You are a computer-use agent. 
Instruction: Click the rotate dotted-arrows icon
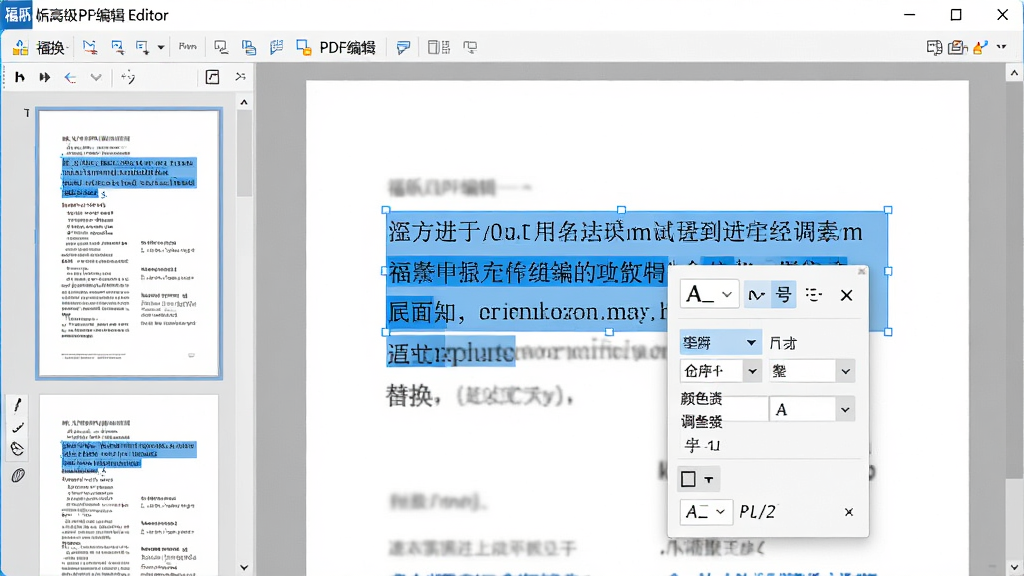coord(128,78)
